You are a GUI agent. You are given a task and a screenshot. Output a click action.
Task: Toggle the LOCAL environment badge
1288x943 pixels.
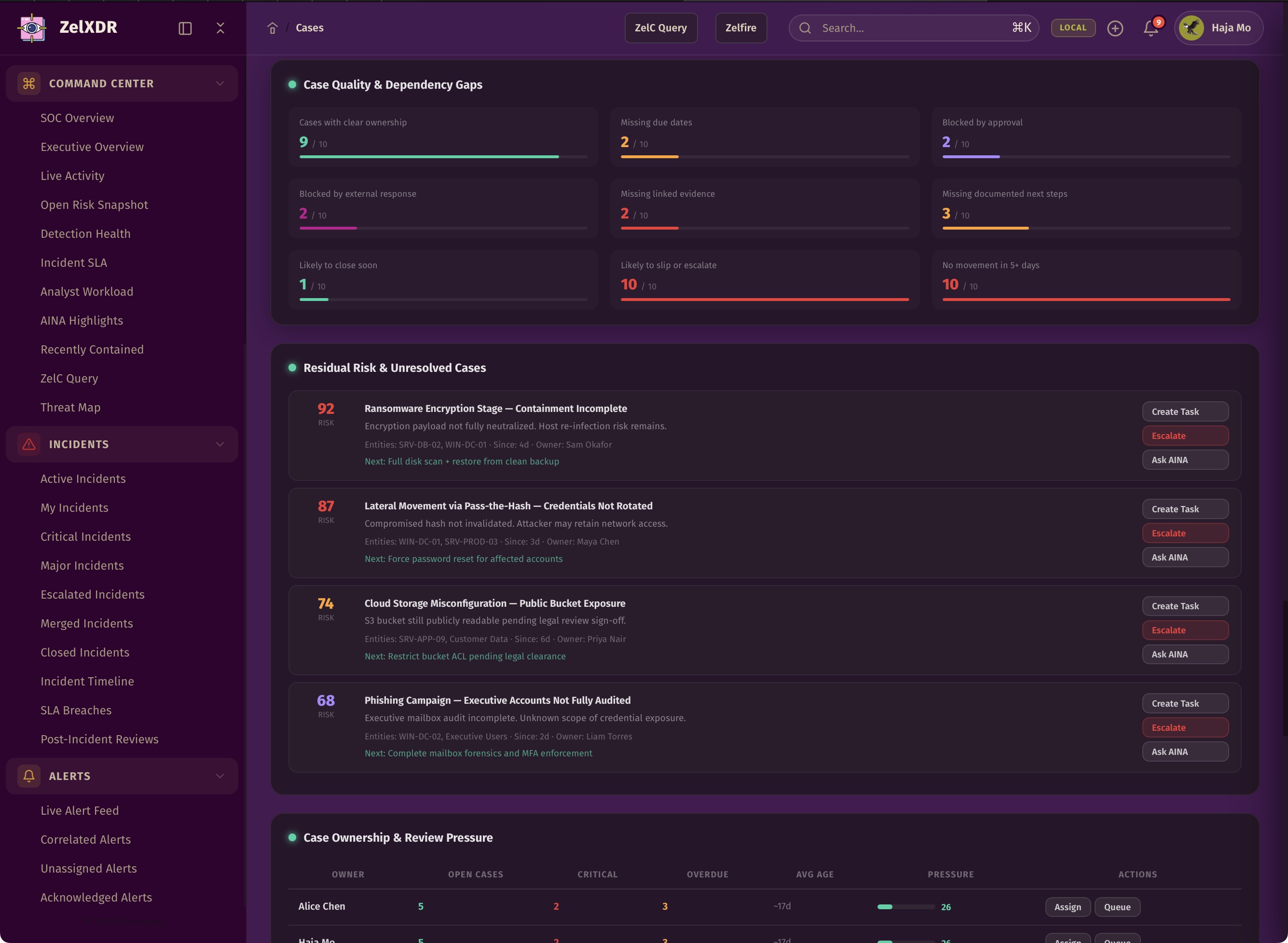(x=1073, y=27)
